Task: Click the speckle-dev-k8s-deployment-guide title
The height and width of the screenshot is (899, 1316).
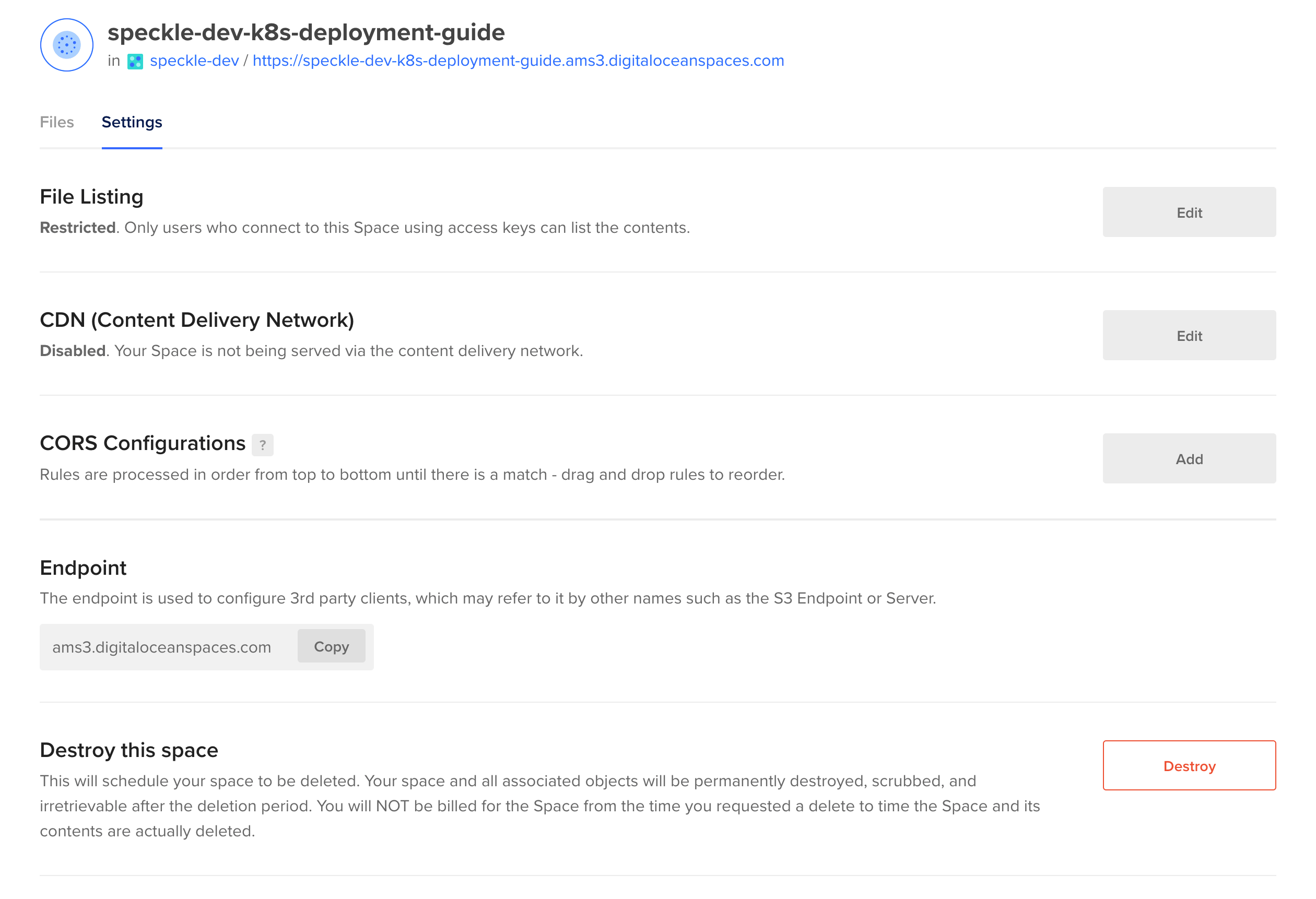Action: tap(307, 32)
